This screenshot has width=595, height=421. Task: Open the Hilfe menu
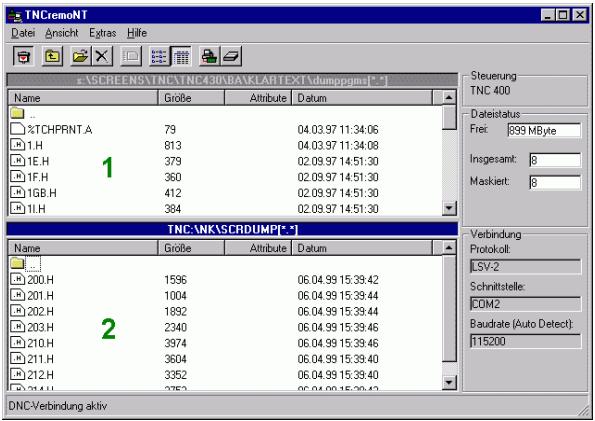point(137,33)
